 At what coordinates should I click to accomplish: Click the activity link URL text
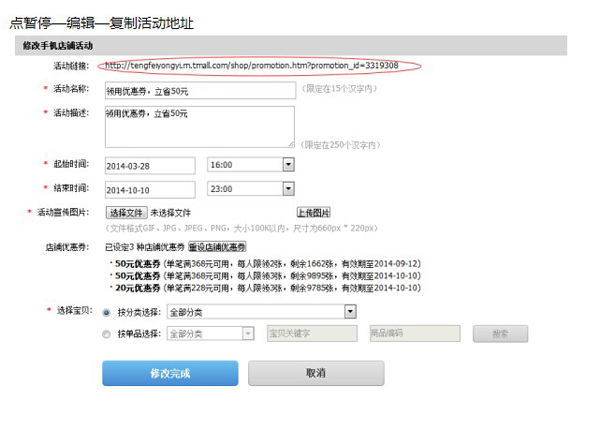[252, 65]
